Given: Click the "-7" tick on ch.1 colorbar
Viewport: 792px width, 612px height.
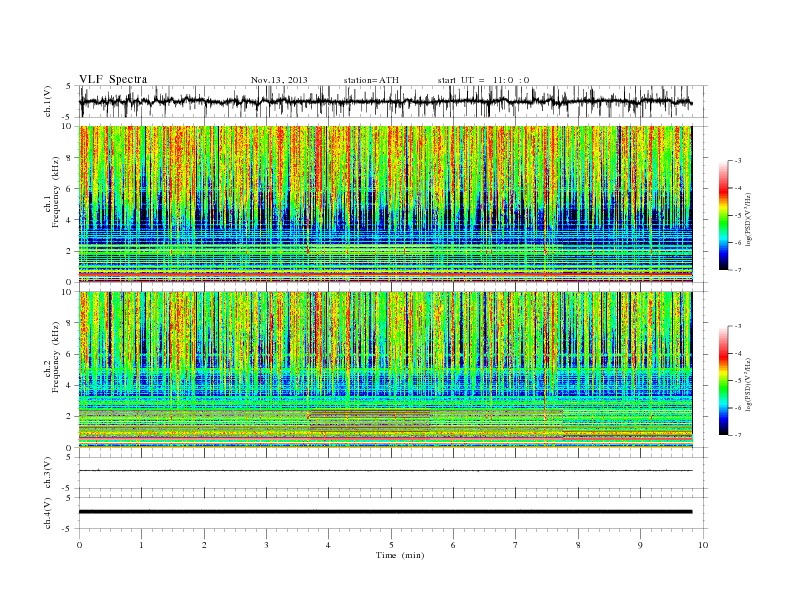Looking at the screenshot, I should click(x=738, y=270).
